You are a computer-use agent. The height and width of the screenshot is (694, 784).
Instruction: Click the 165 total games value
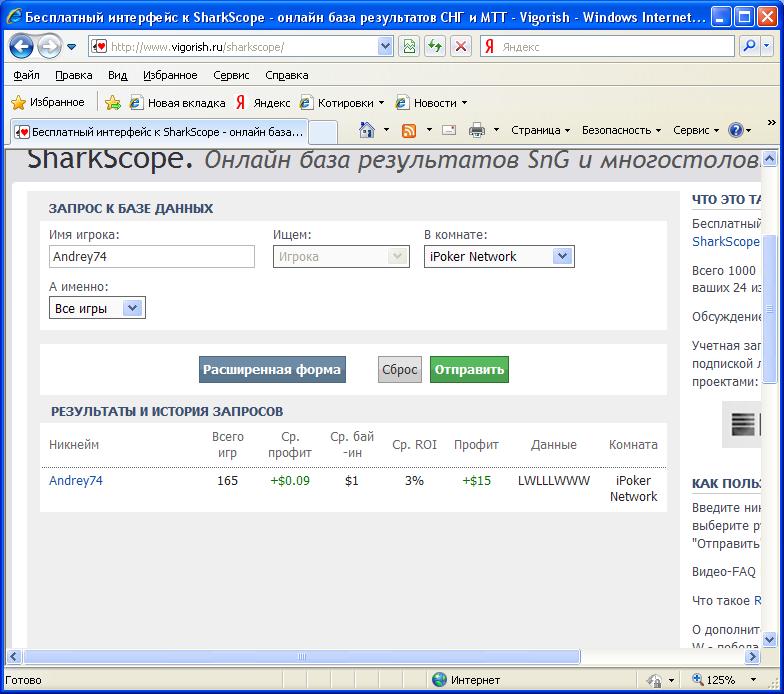click(x=227, y=480)
